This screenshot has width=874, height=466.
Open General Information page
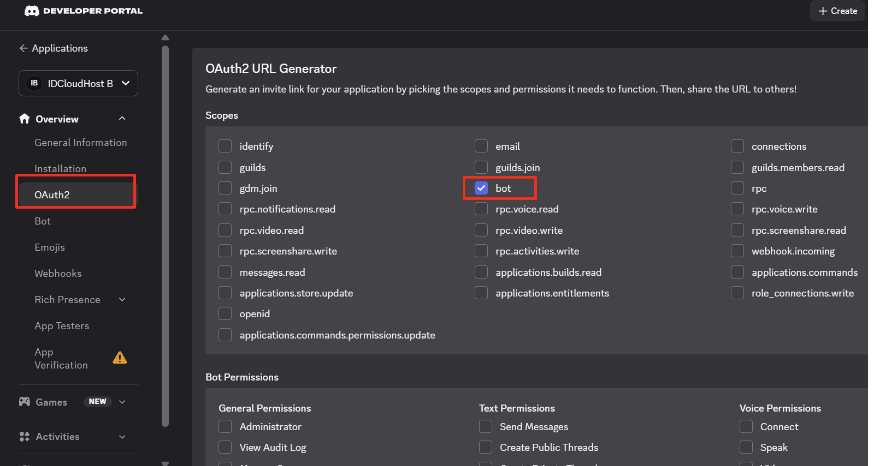81,143
